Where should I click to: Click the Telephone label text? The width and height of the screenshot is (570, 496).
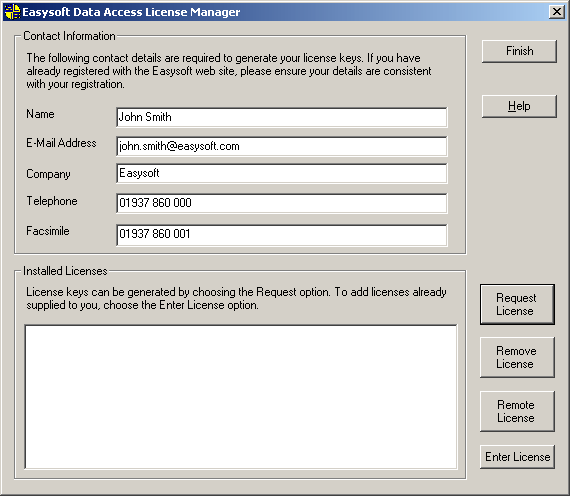(52, 201)
